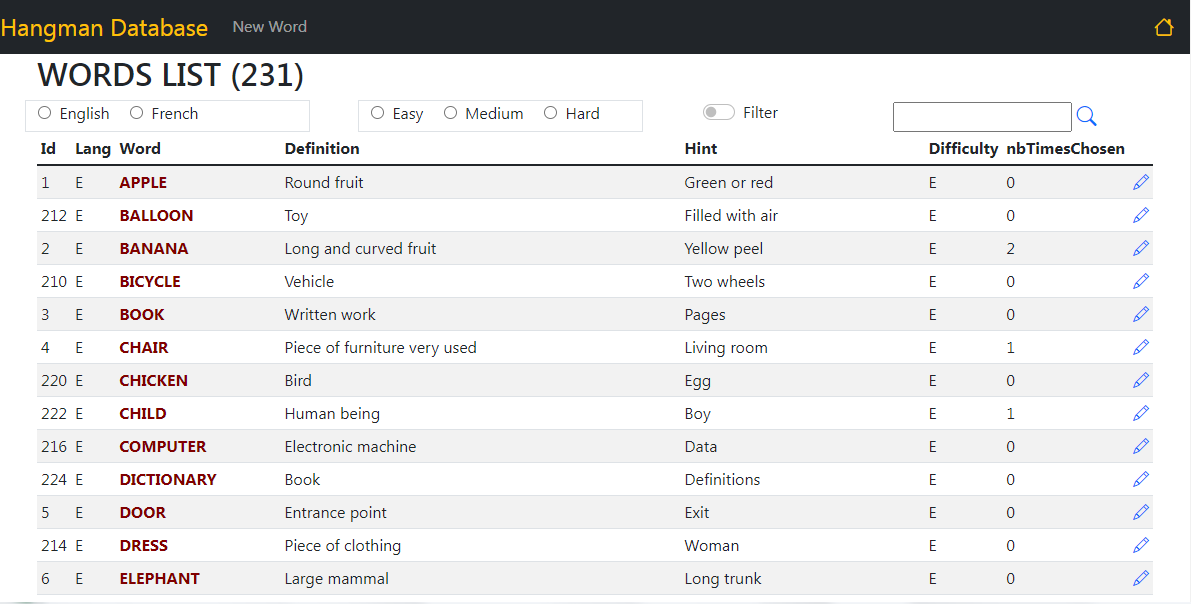The image size is (1191, 604).
Task: Click the word CHICKEN
Action: tap(153, 381)
